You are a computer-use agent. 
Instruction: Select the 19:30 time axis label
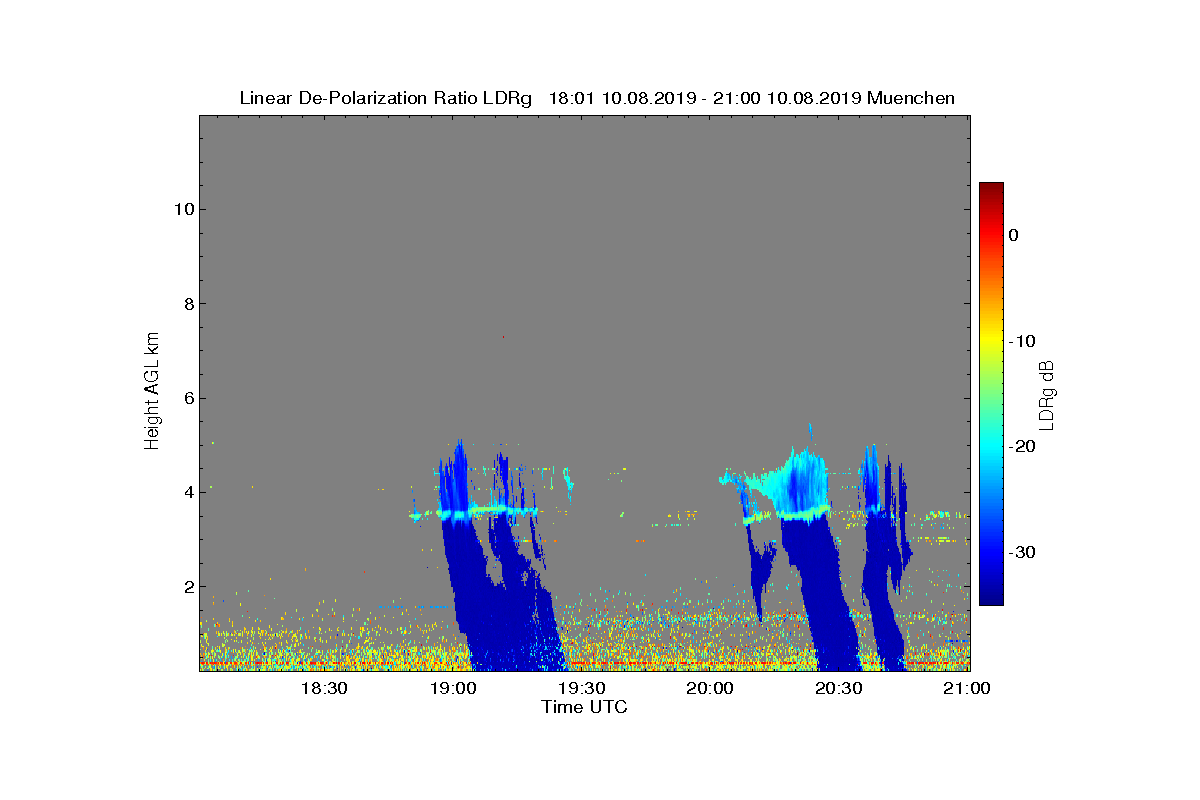tap(582, 689)
